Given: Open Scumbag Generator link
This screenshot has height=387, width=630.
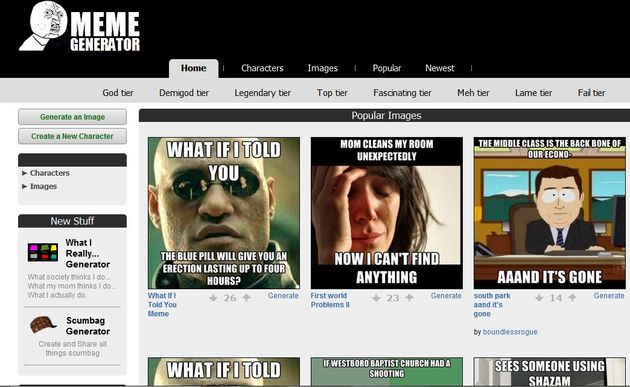Looking at the screenshot, I should (88, 326).
